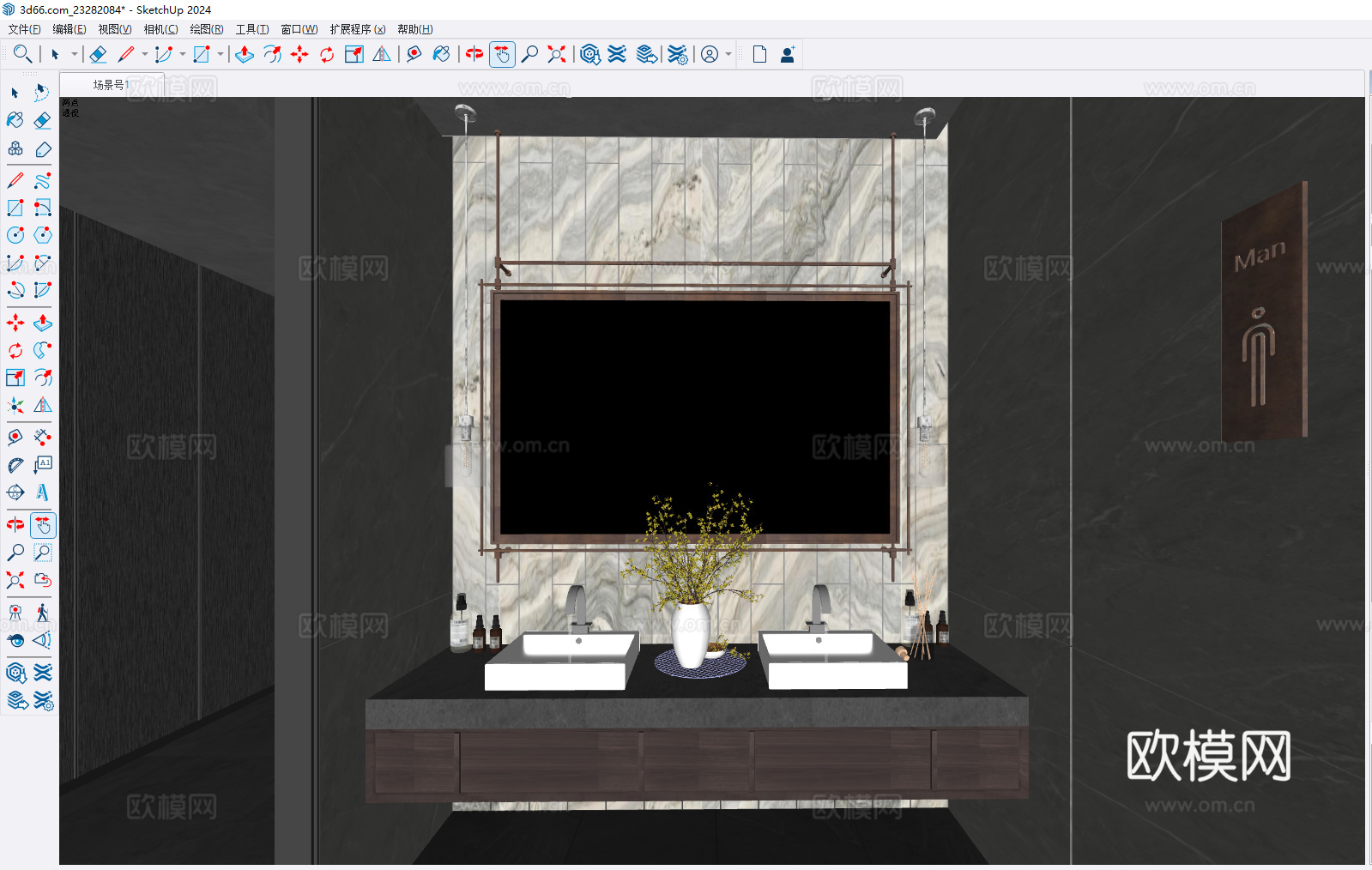Open Extension Warehouse from the top toolbar
Image resolution: width=1372 pixels, height=870 pixels.
[617, 54]
